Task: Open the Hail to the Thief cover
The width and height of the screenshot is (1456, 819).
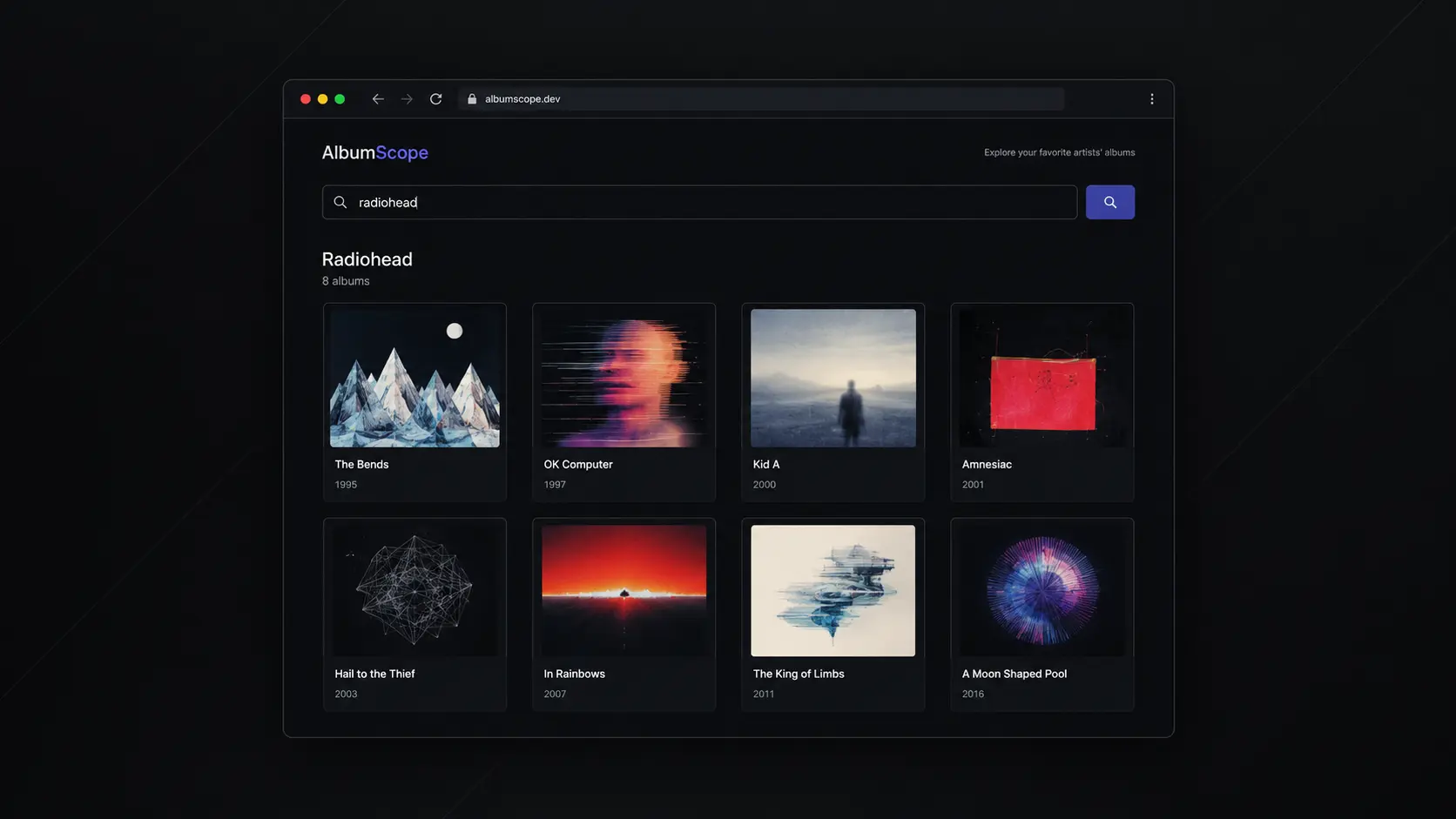Action: click(x=415, y=590)
